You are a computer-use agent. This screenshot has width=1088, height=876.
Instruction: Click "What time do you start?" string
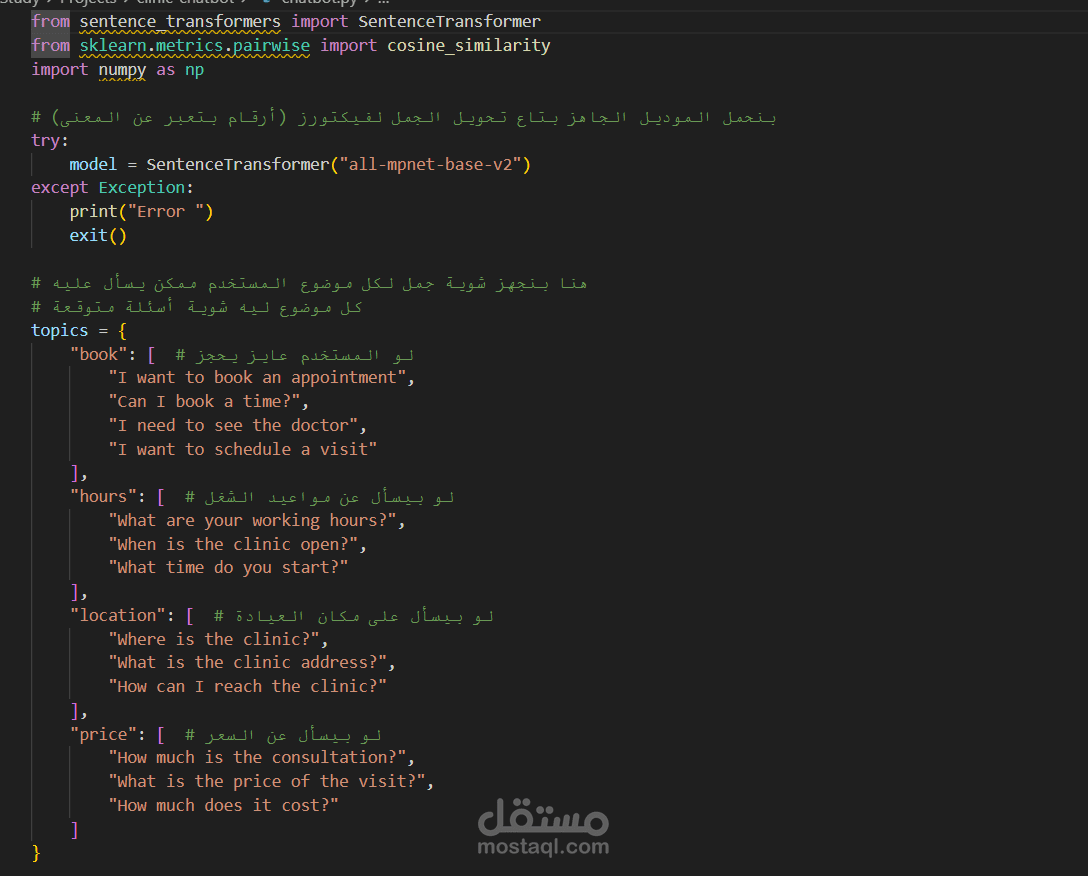pyautogui.click(x=228, y=568)
